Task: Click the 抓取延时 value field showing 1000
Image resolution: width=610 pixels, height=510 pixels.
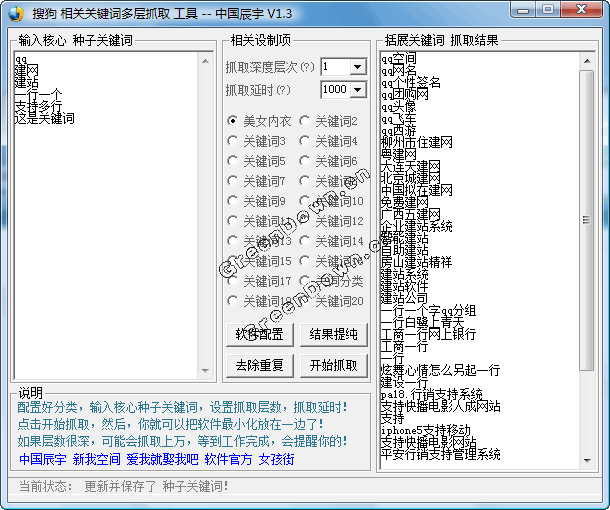Action: [x=336, y=90]
